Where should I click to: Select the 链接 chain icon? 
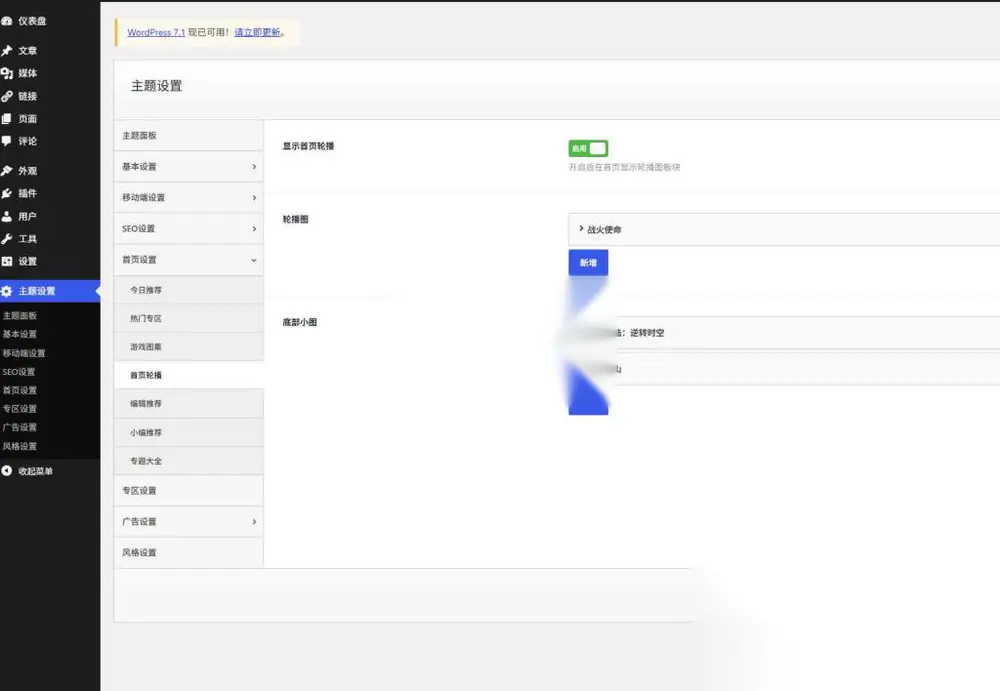7,96
